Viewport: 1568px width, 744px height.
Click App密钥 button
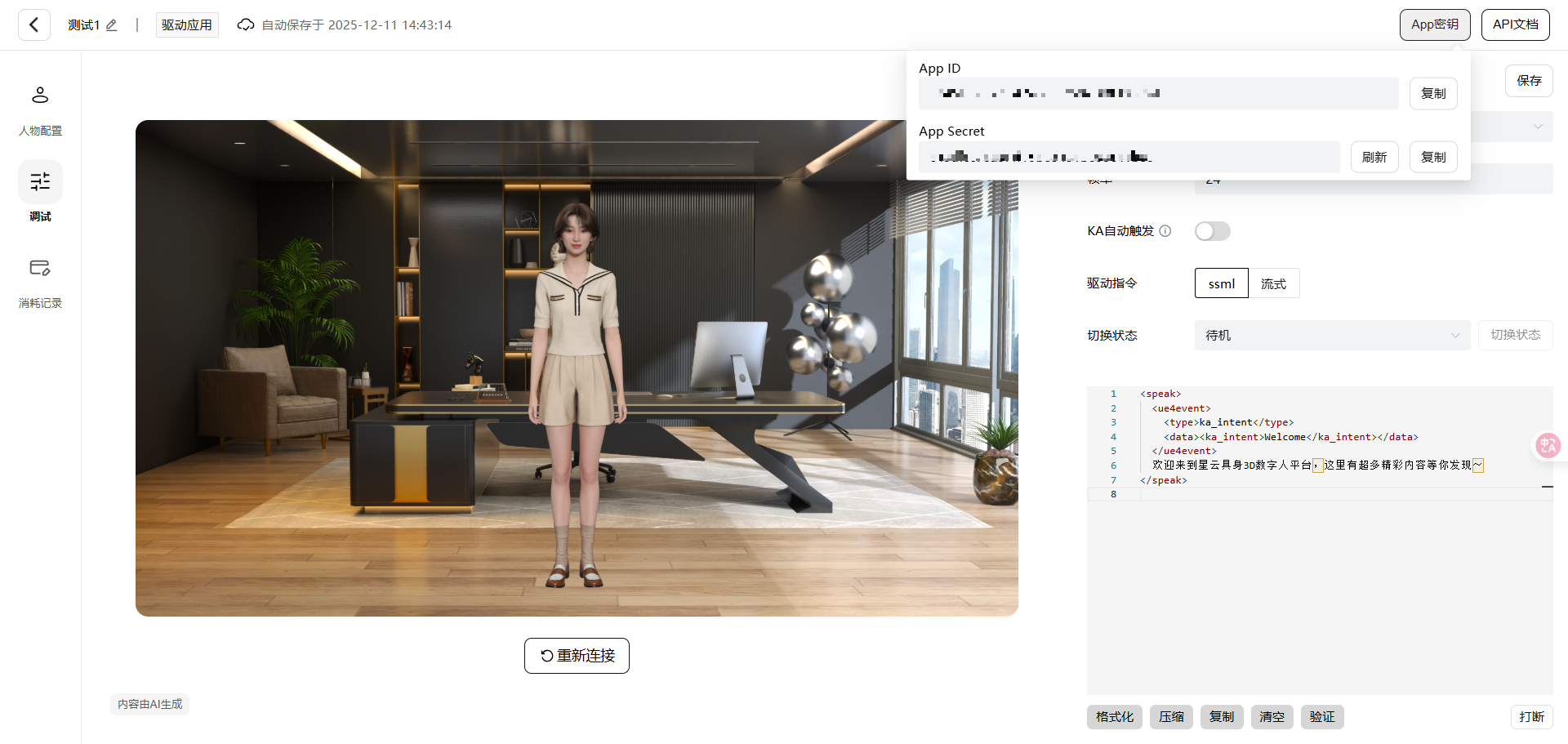click(1435, 25)
